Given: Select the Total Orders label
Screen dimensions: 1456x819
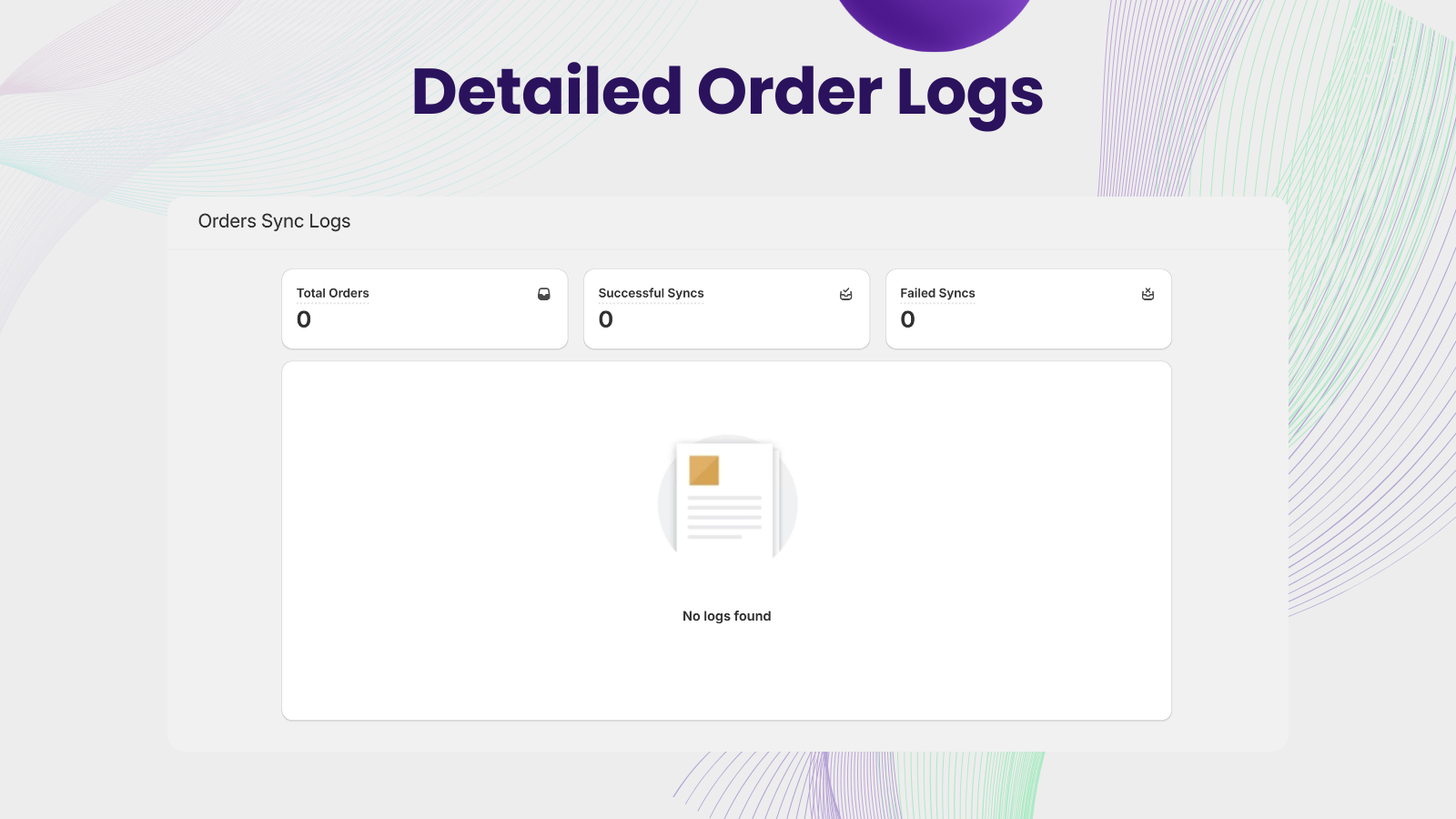Looking at the screenshot, I should click(x=333, y=293).
